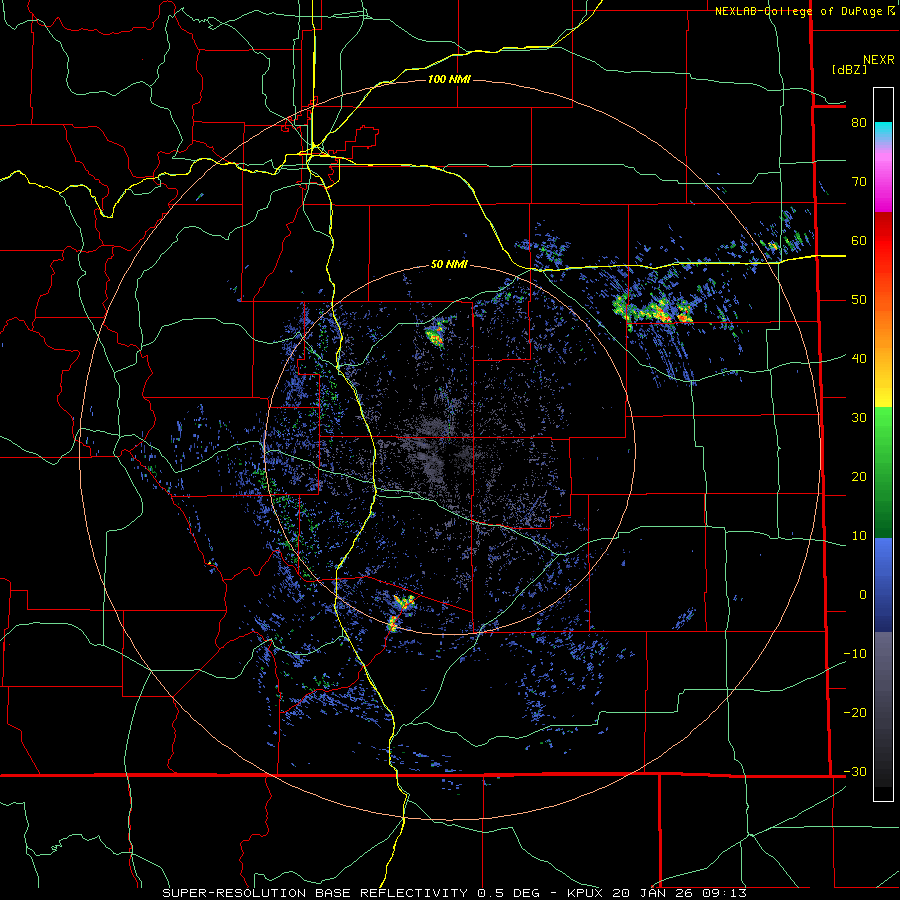Viewport: 900px width, 900px height.
Task: Click the -30 value on the dBZ scale
Action: 855,771
